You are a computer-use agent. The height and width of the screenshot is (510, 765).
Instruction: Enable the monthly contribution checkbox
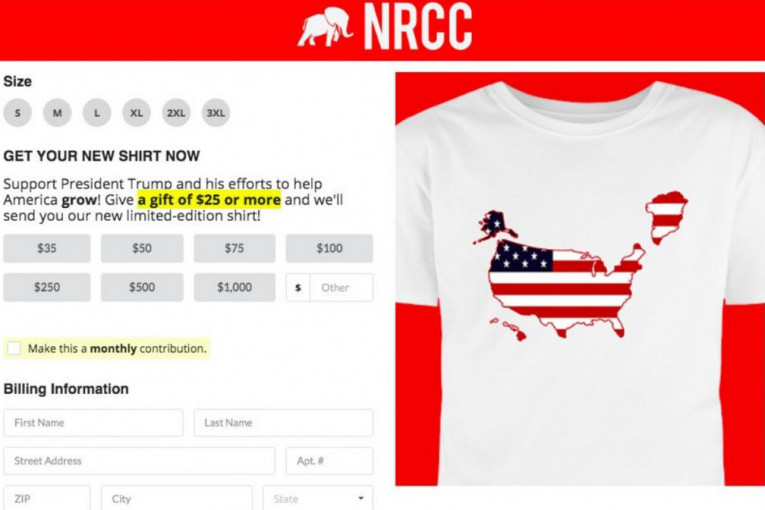coord(14,348)
